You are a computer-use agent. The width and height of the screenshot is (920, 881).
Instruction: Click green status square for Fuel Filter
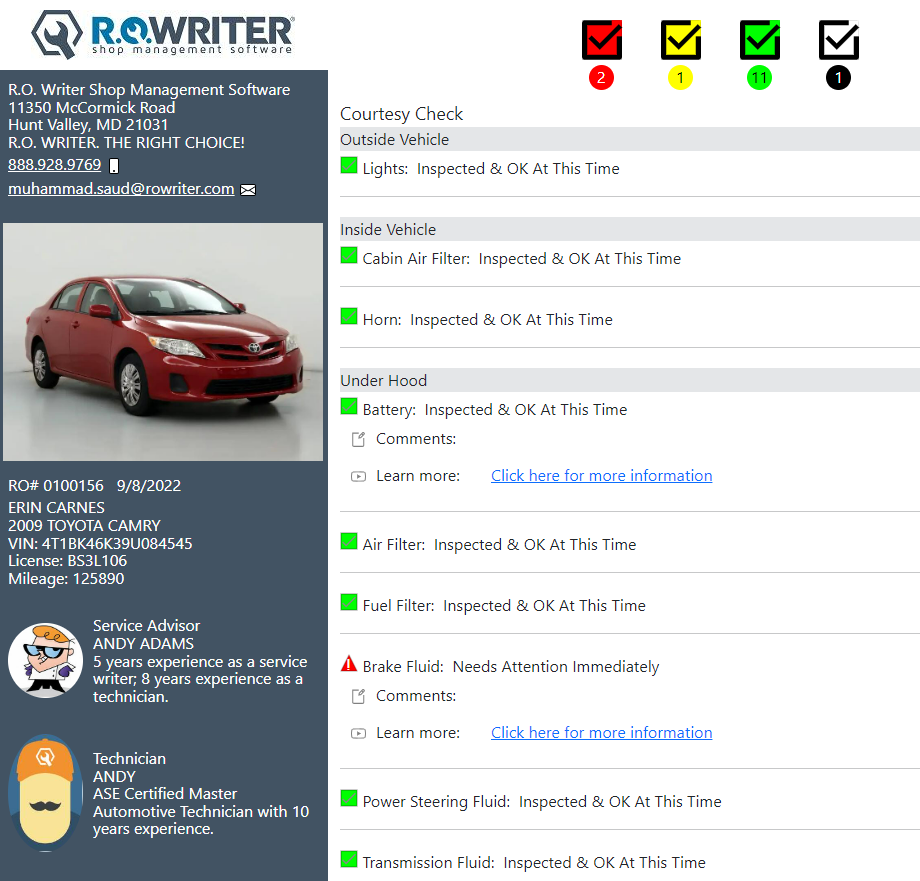pyautogui.click(x=349, y=602)
